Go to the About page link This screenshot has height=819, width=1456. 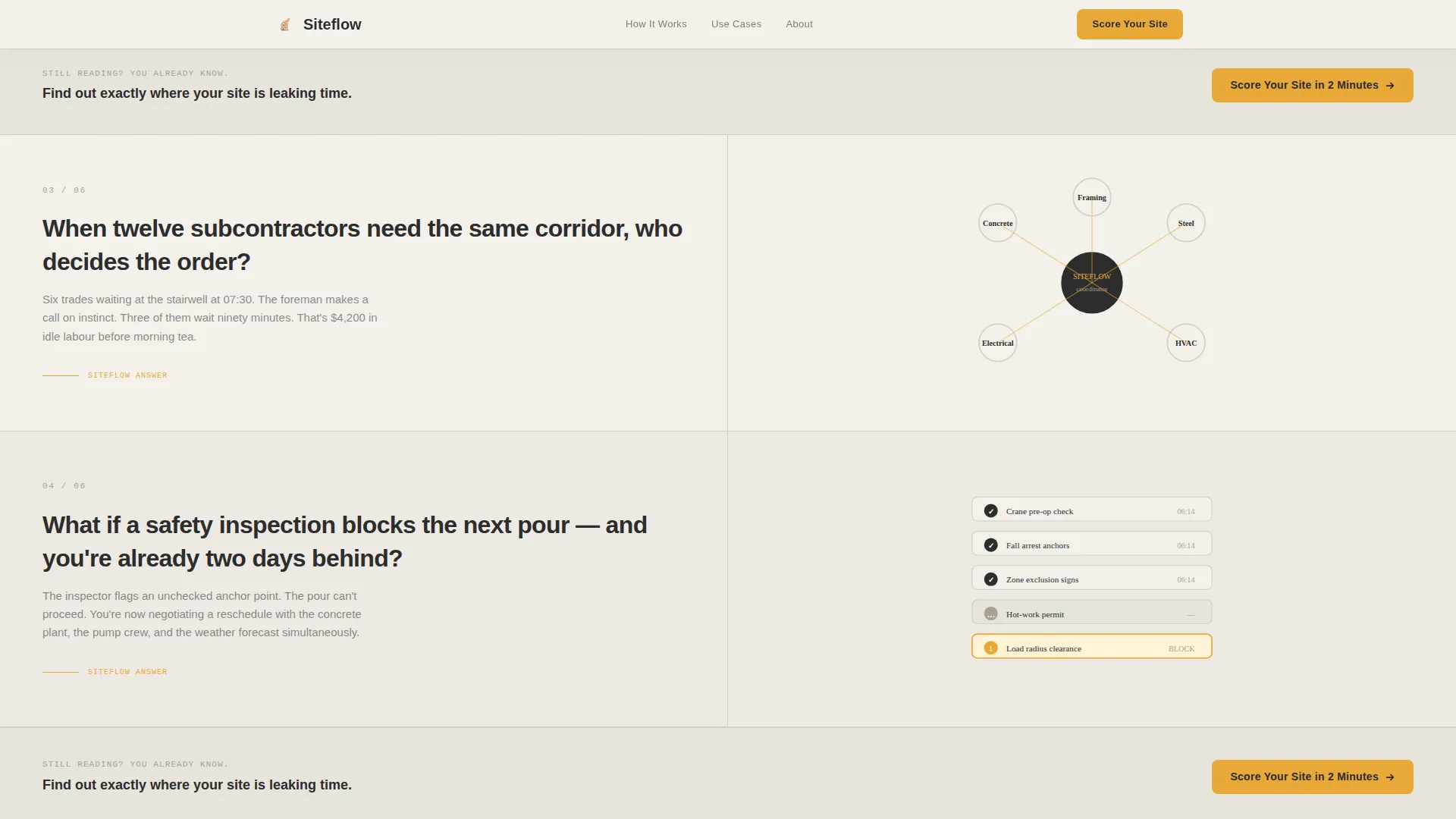pos(799,24)
